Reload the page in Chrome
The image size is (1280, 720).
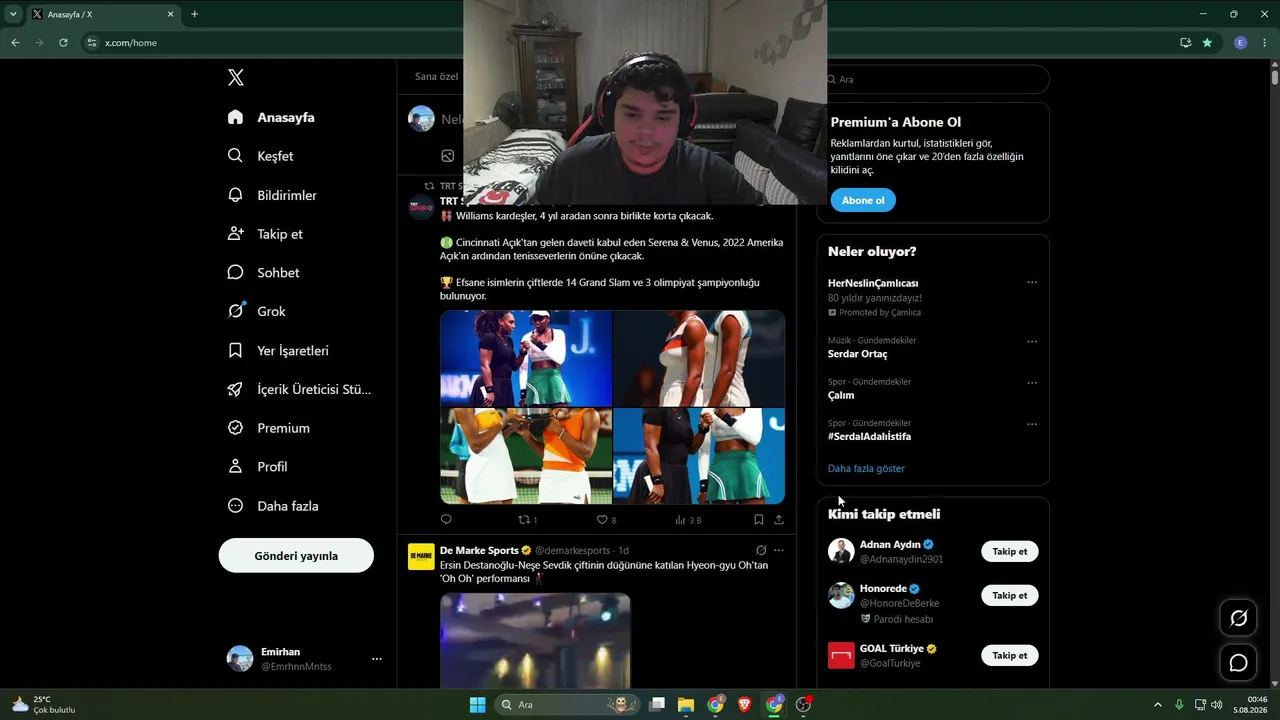click(x=63, y=43)
